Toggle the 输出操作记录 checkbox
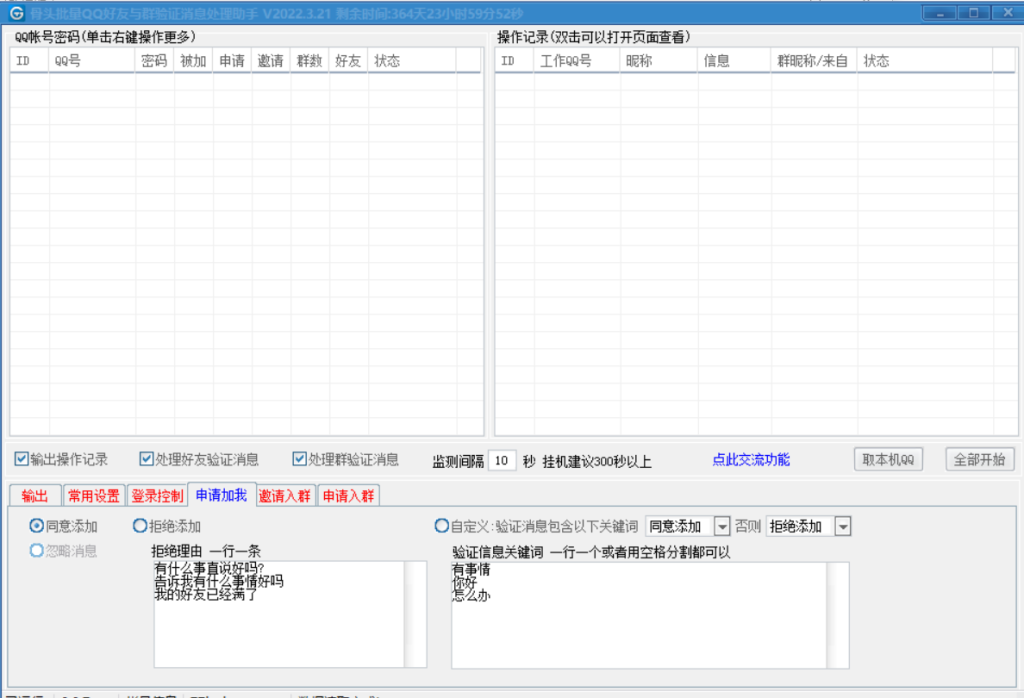Screen dimensions: 1024x698 point(22,460)
